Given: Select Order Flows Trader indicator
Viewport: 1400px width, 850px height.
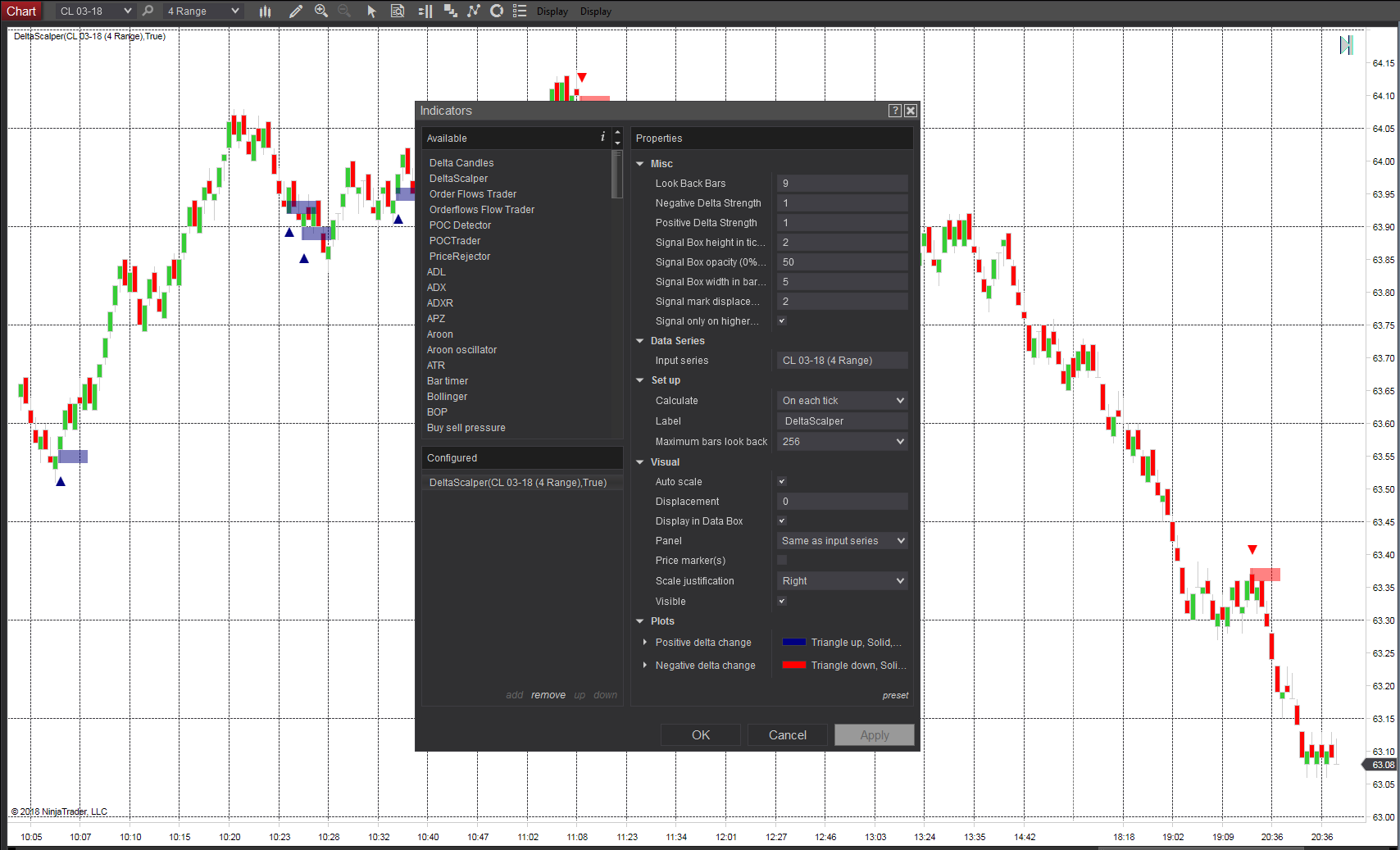Looking at the screenshot, I should click(473, 194).
